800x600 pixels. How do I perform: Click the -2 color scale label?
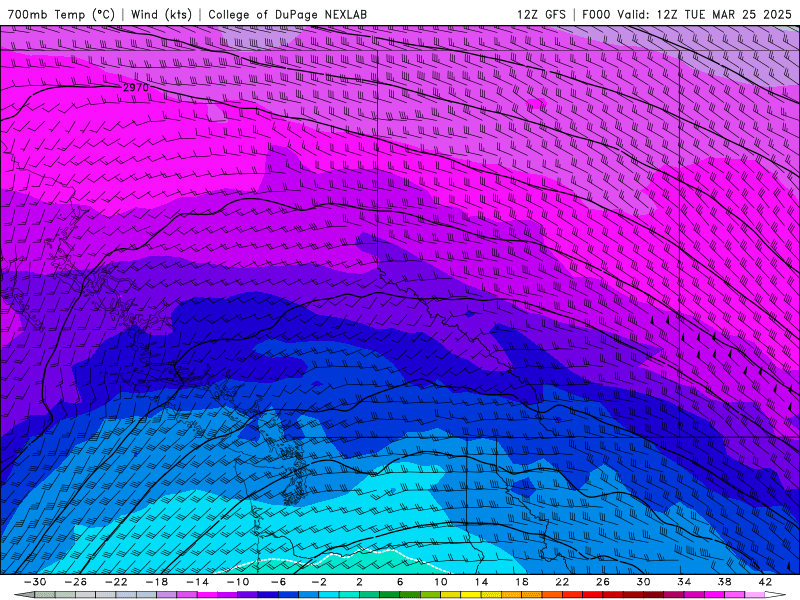(x=319, y=582)
